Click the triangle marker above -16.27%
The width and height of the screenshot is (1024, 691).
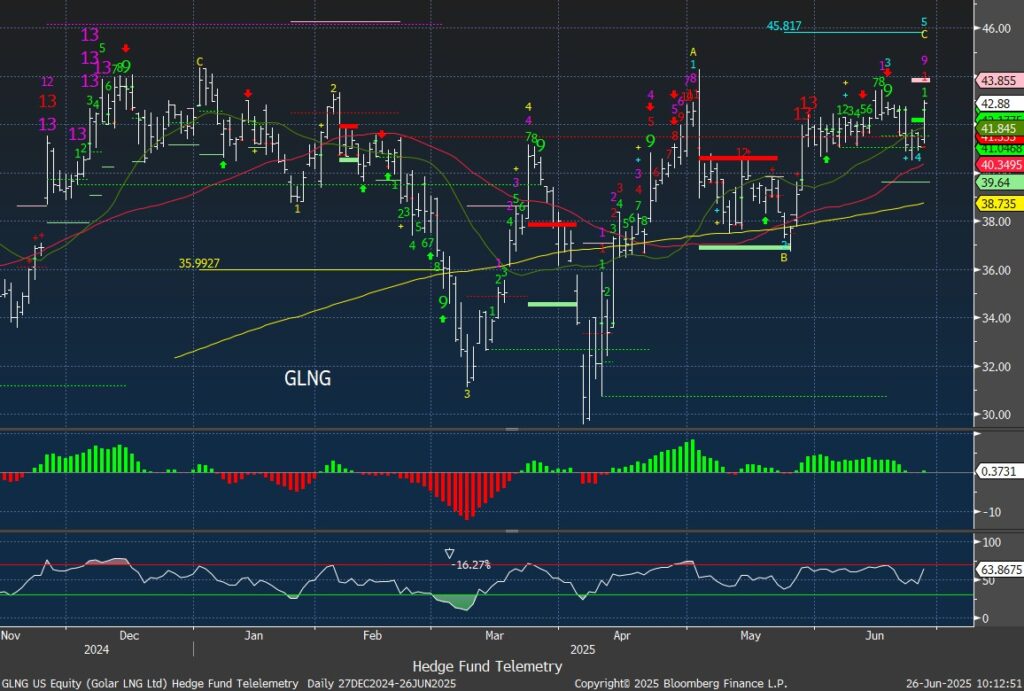[449, 554]
